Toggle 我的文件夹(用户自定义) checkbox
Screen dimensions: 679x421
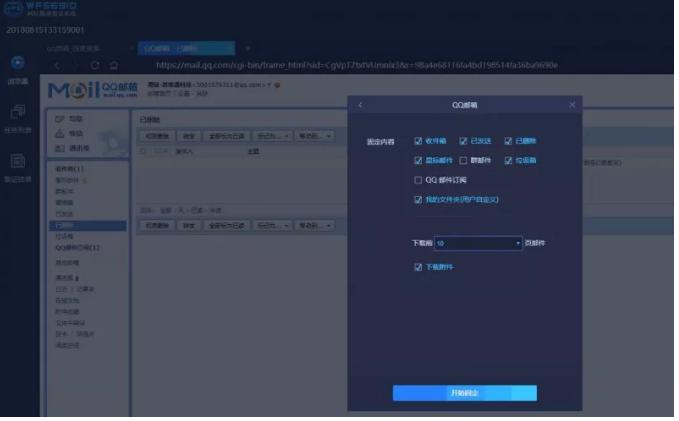click(x=418, y=200)
